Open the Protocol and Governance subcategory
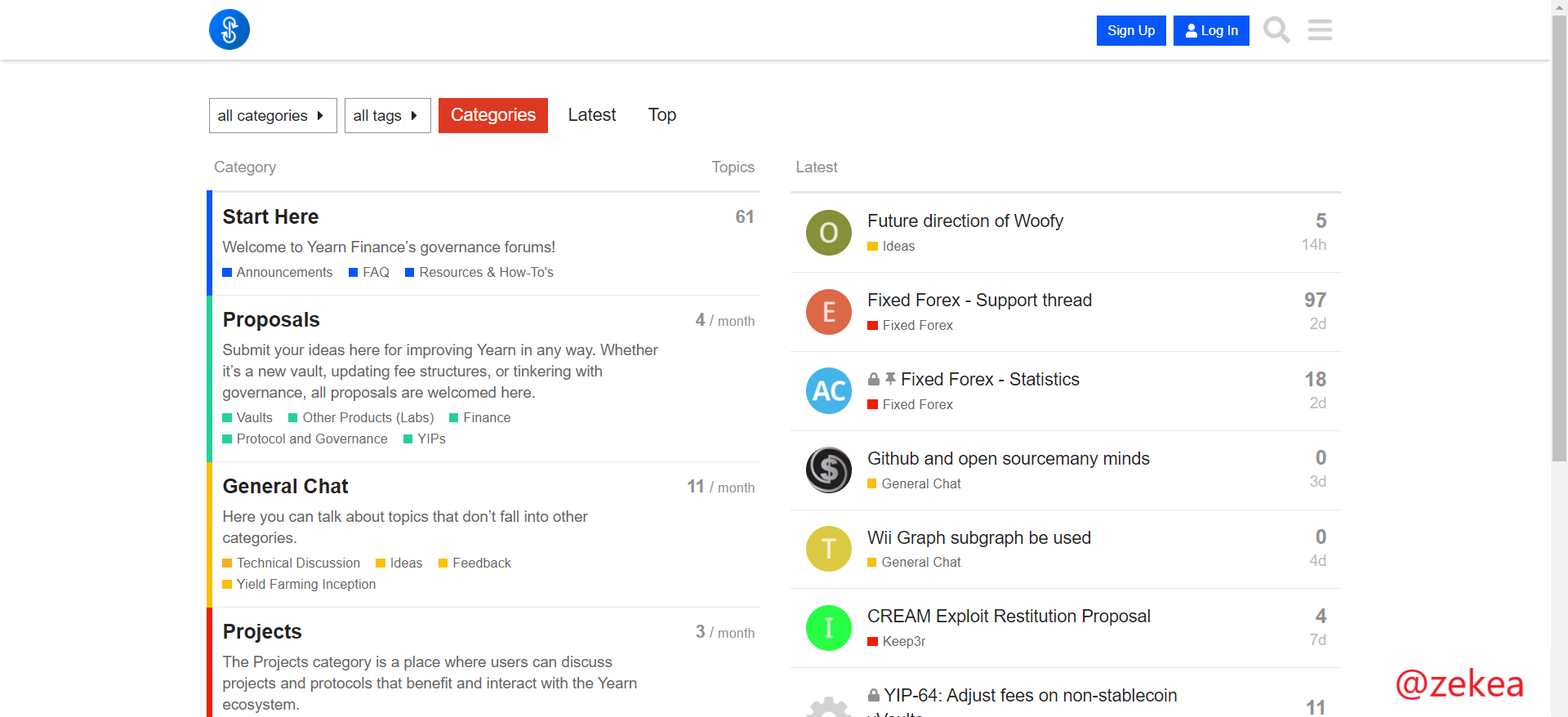Viewport: 1568px width, 717px height. 305,439
